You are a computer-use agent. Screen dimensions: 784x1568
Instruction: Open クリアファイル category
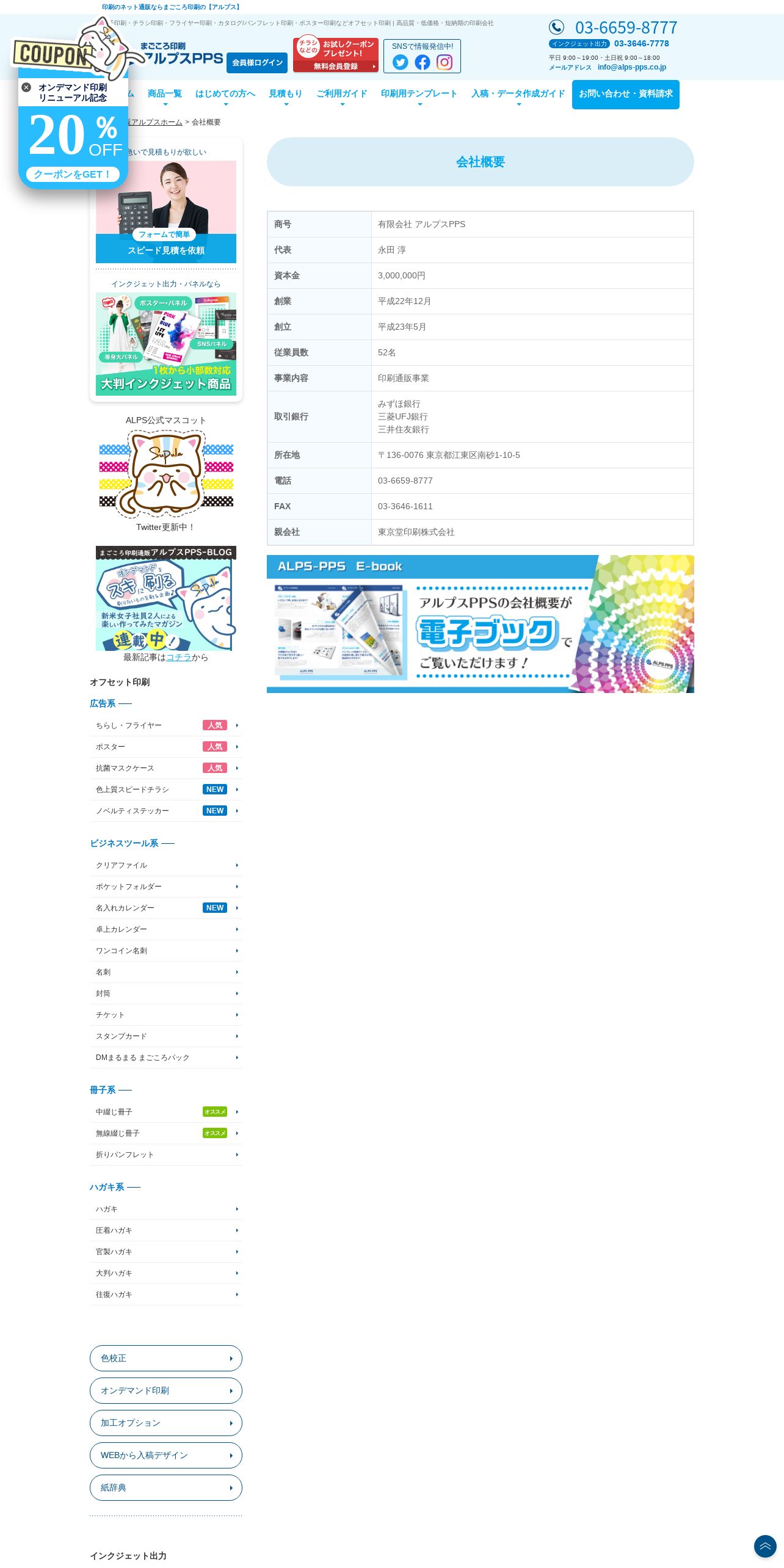[x=166, y=865]
